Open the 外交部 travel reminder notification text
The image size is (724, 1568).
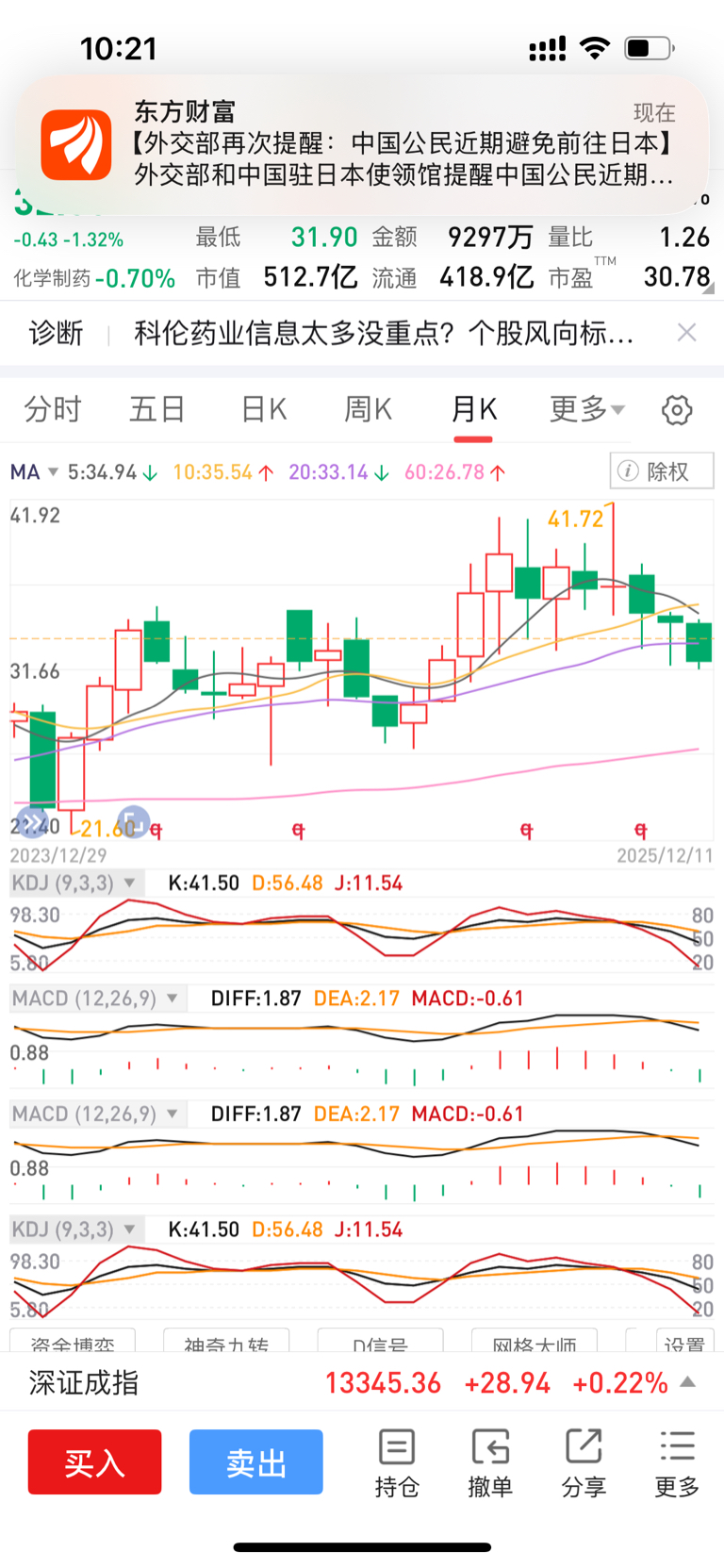pos(403,158)
